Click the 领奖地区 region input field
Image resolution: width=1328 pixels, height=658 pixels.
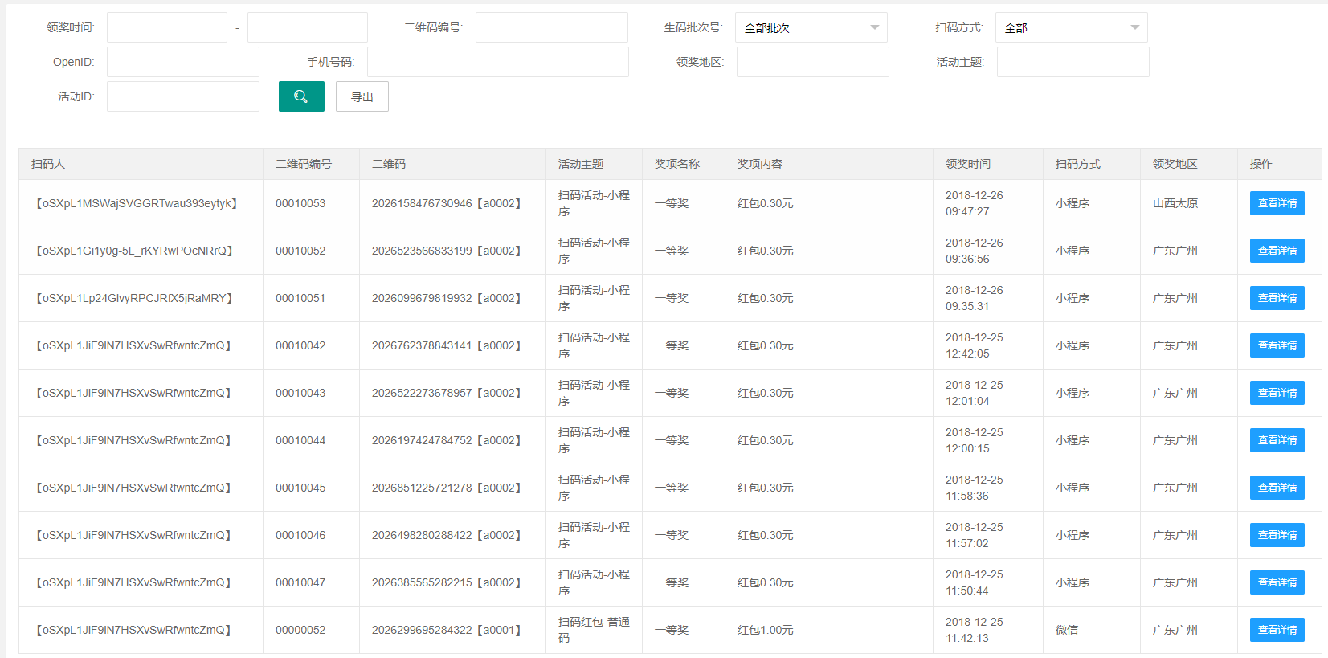pos(811,61)
